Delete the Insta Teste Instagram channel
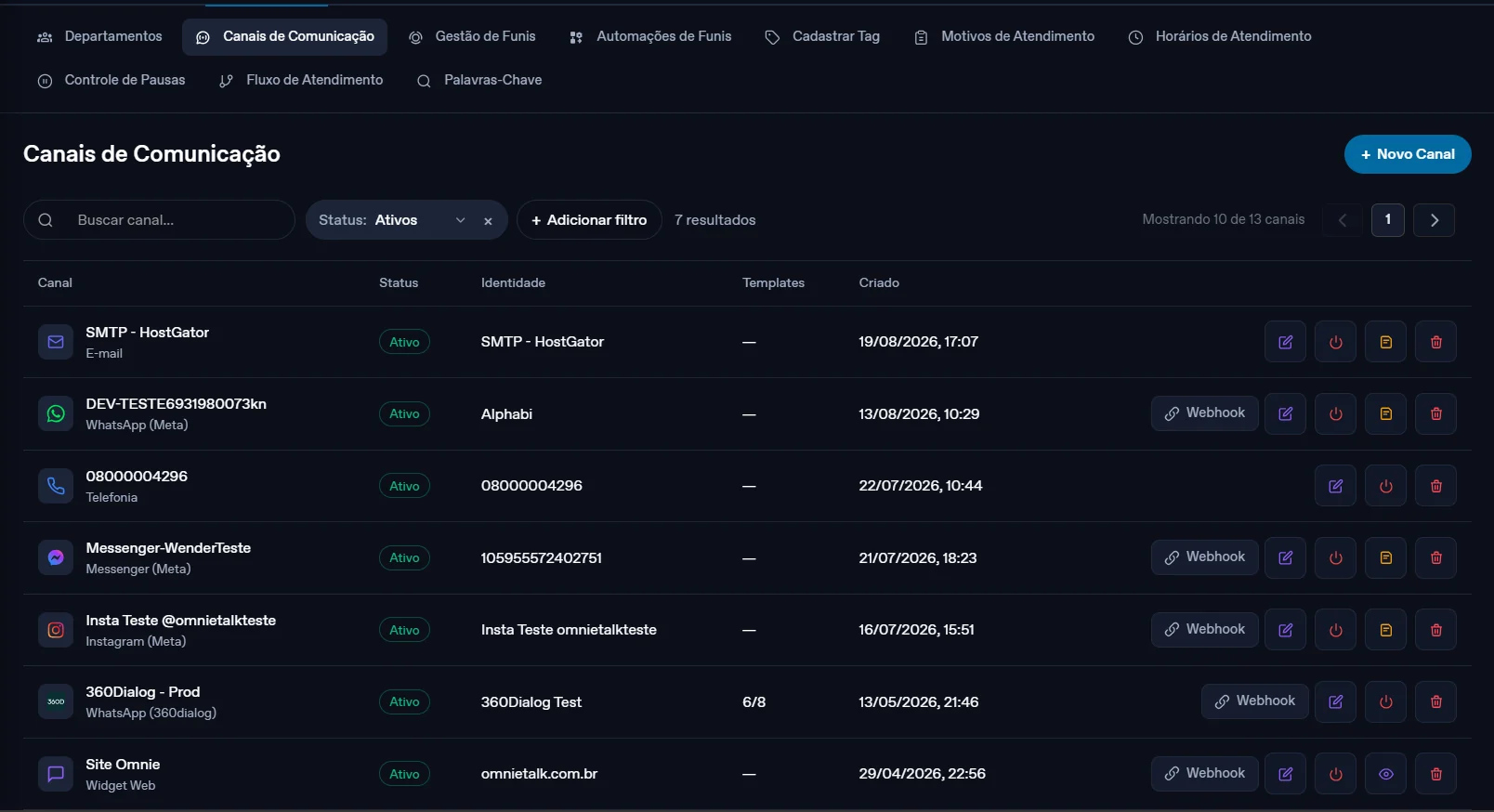Screen dimensions: 1494x812 [x=1436, y=630]
